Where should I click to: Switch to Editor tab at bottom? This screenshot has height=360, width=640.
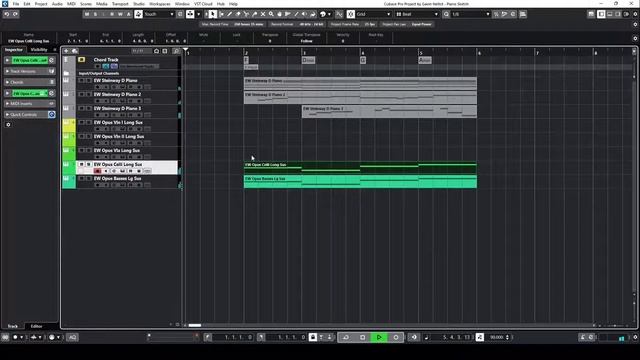(x=36, y=326)
